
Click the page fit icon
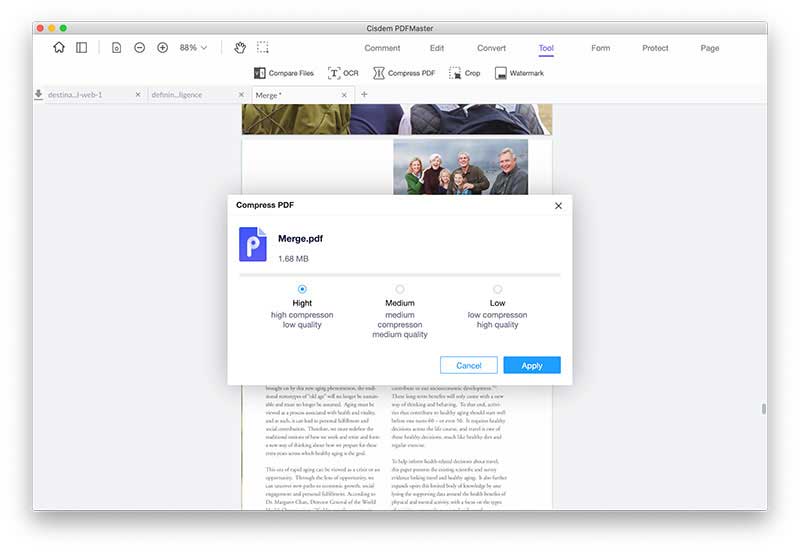pyautogui.click(x=116, y=47)
